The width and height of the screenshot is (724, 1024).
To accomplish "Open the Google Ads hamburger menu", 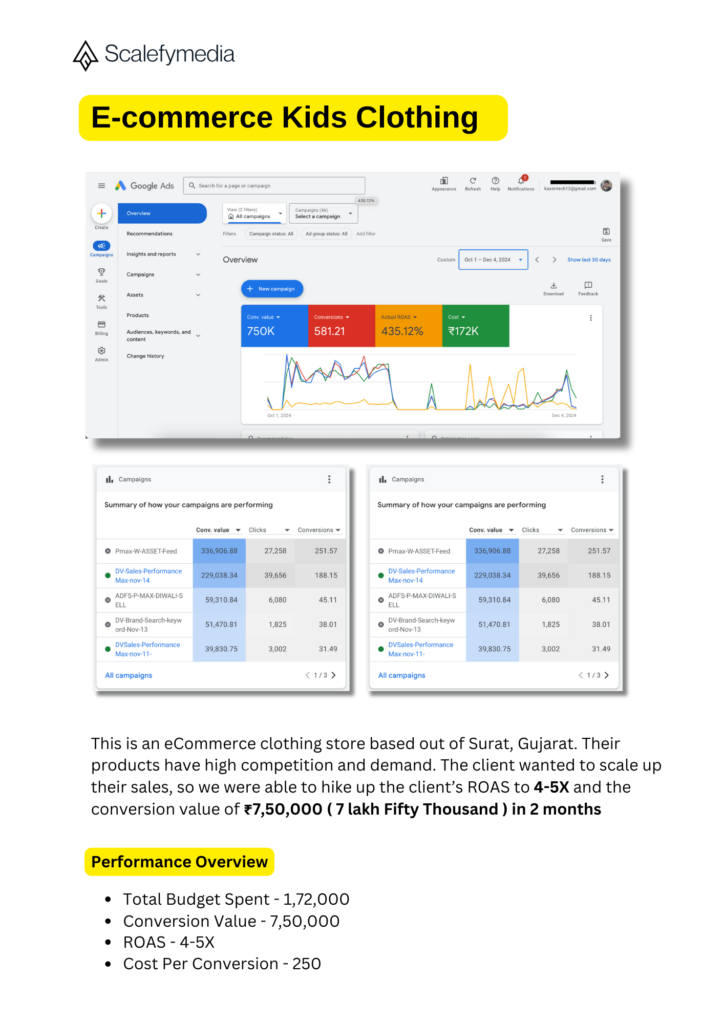I will pos(101,185).
